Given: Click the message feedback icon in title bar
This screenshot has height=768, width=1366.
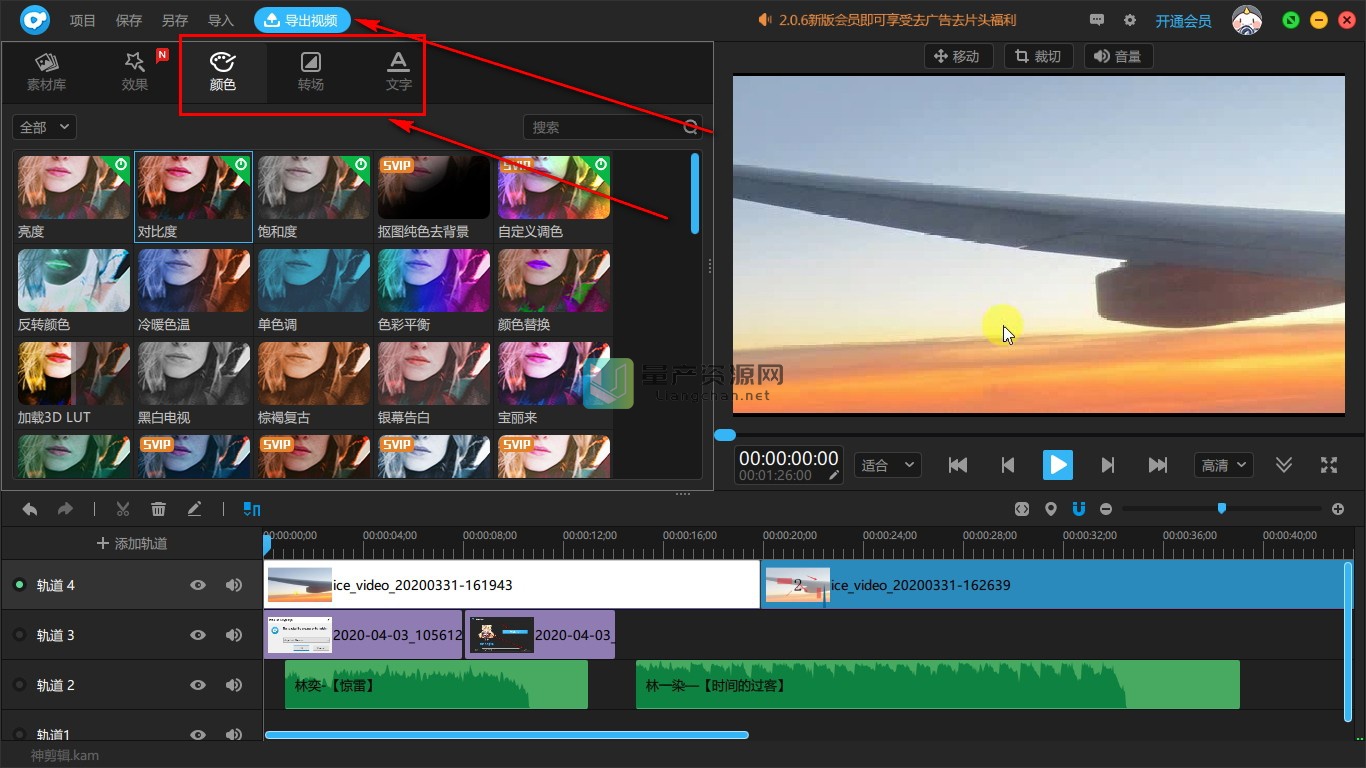Looking at the screenshot, I should click(x=1097, y=20).
